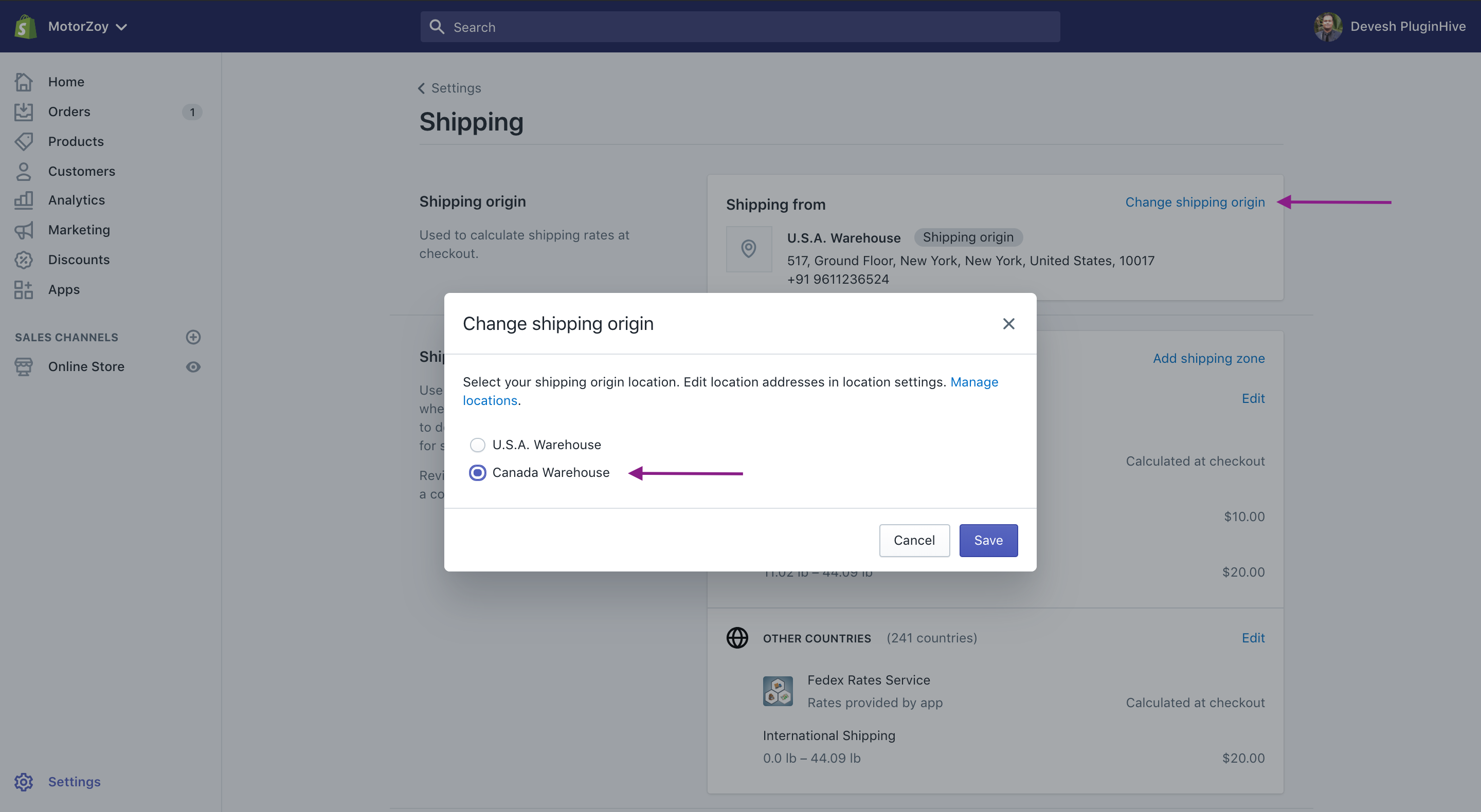The image size is (1481, 812).
Task: Click Save to confirm shipping origin
Action: [x=988, y=539]
